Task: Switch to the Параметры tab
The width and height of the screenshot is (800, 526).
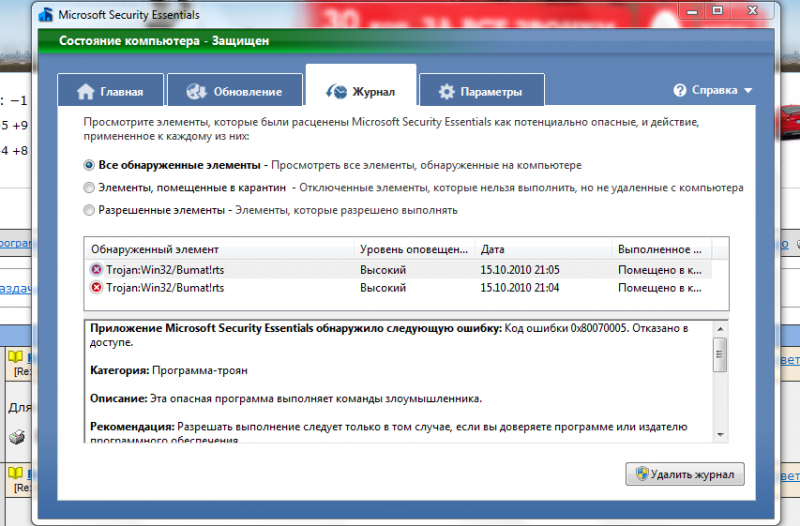Action: 482,90
